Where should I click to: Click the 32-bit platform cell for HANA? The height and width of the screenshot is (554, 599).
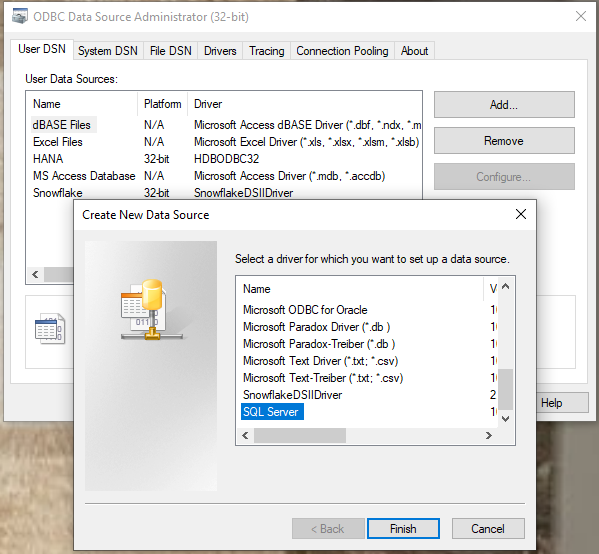[x=157, y=159]
